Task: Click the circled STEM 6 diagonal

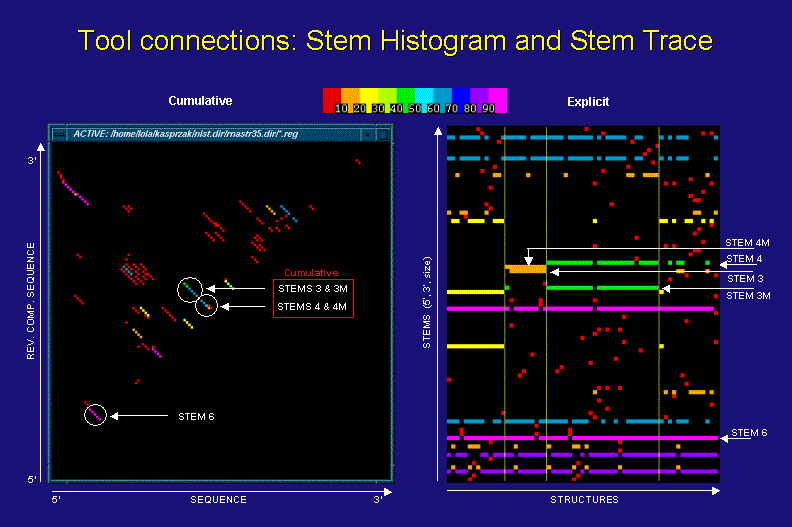Action: 94,413
